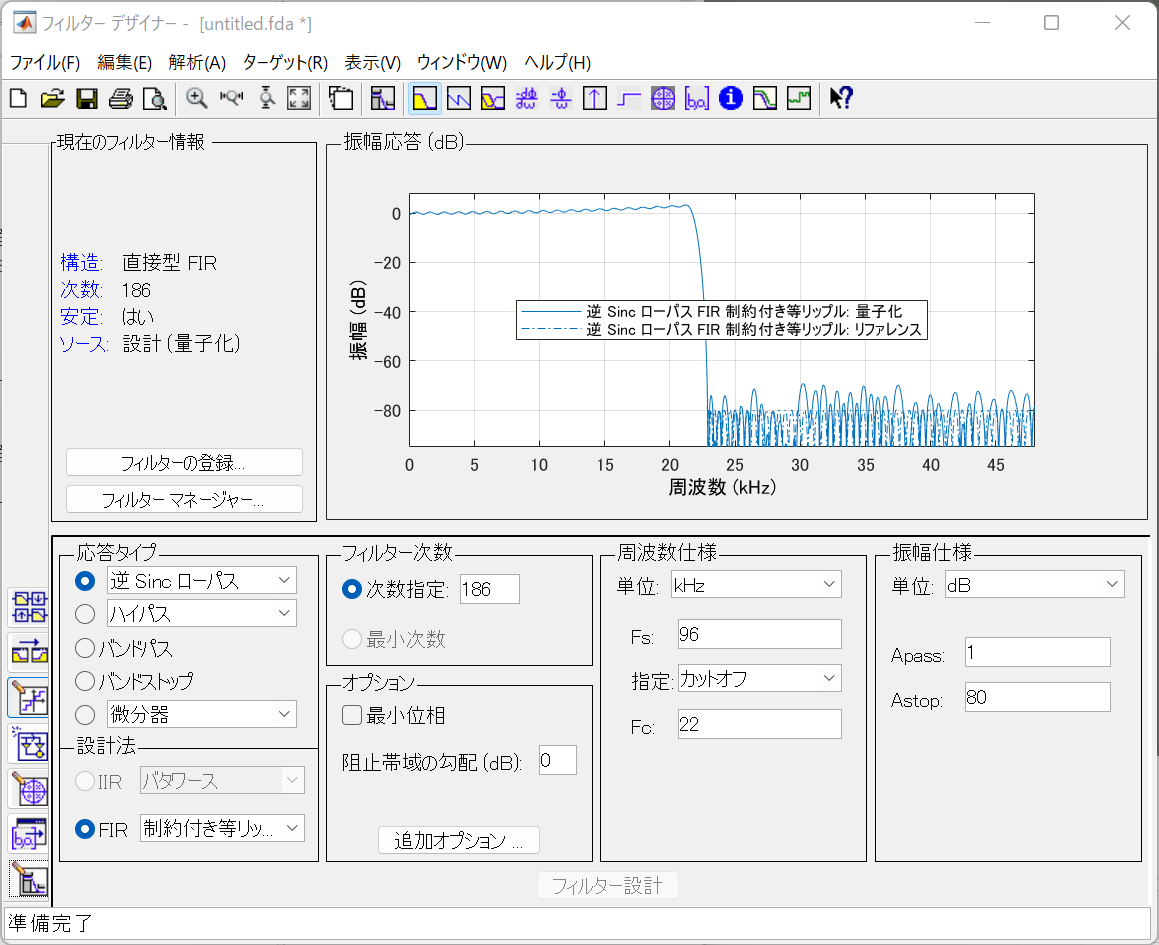This screenshot has width=1159, height=945.
Task: Enable the 最小位相 checkbox
Action: tap(352, 715)
